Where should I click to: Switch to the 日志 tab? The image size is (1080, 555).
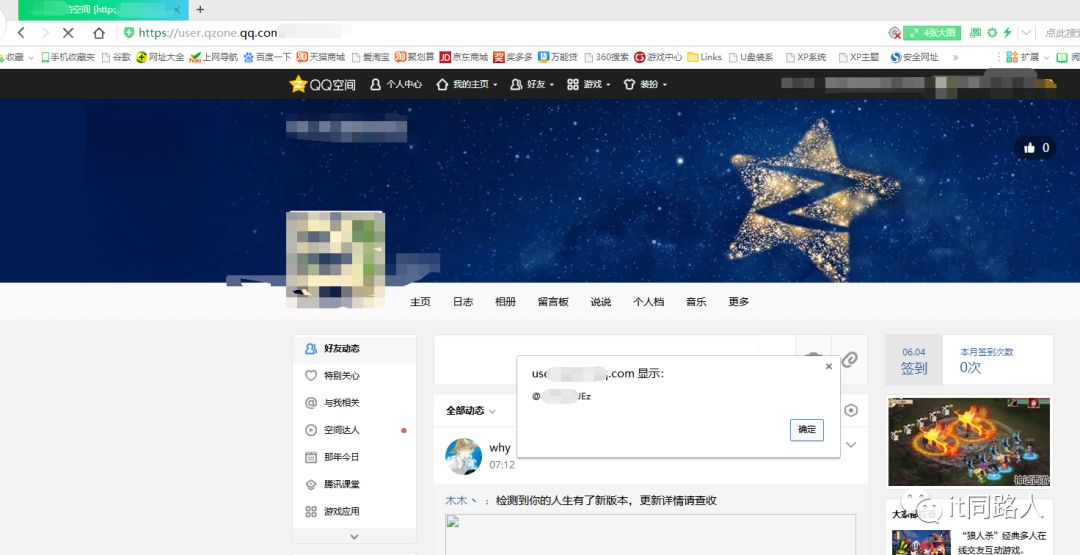(463, 302)
